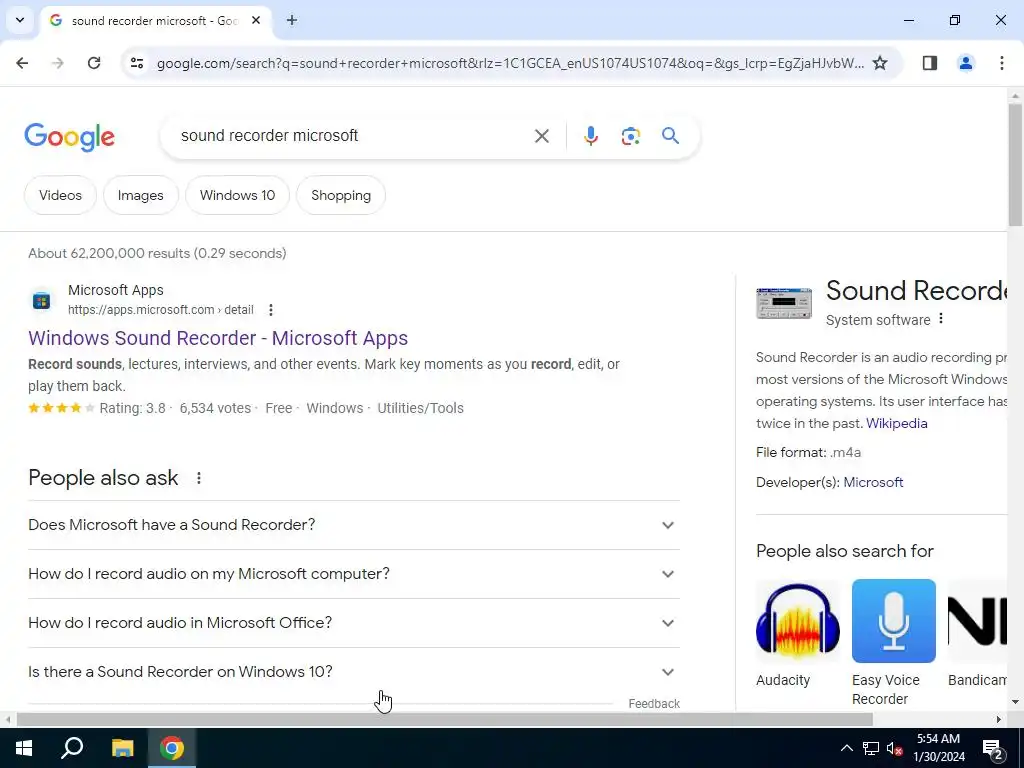Open the Windows Start menu
1024x768 pixels.
[24, 748]
